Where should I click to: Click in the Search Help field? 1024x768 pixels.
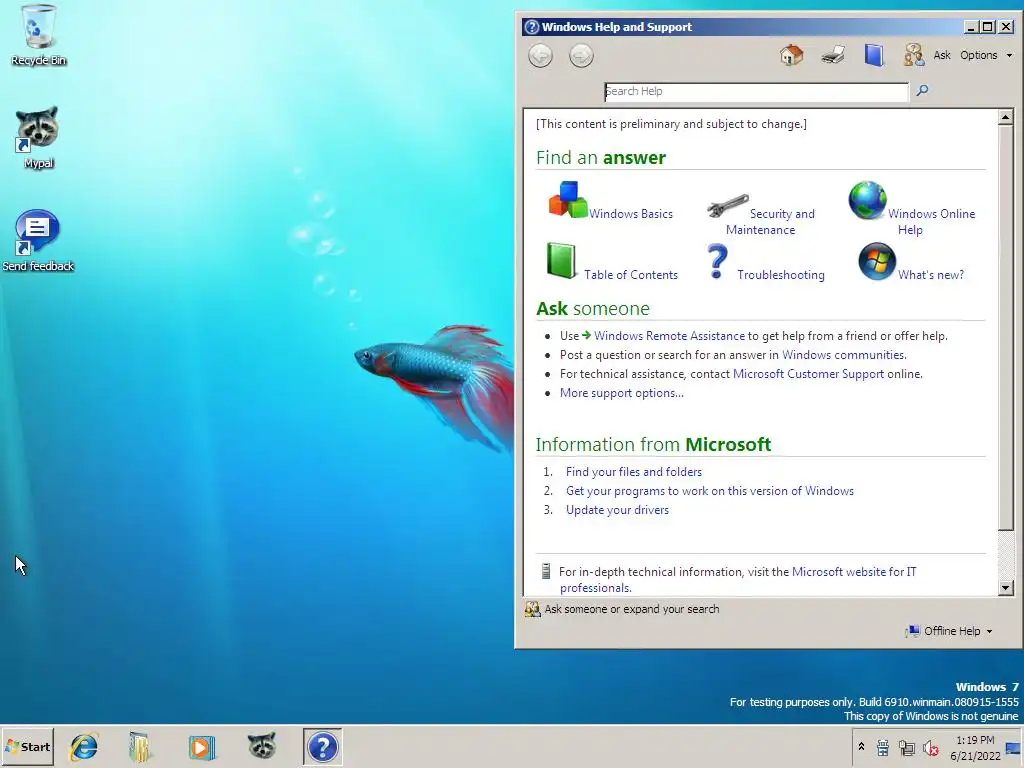pyautogui.click(x=756, y=91)
